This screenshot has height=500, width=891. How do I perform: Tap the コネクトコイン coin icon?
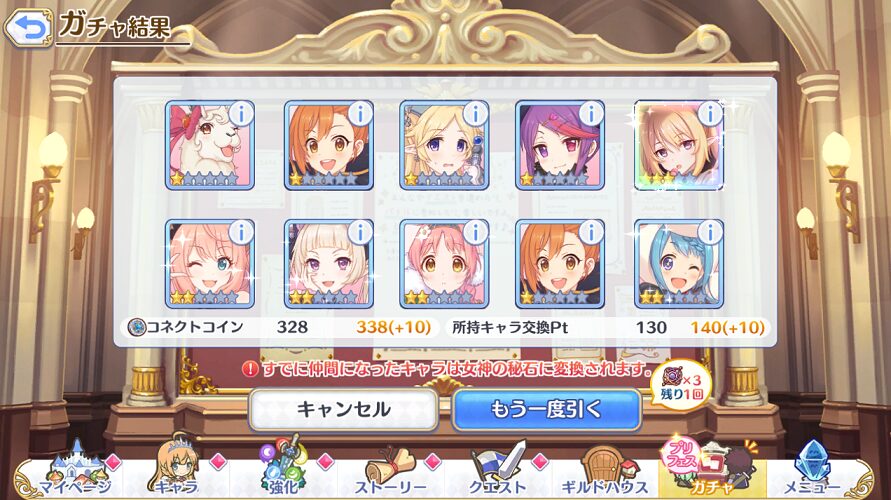[x=136, y=327]
